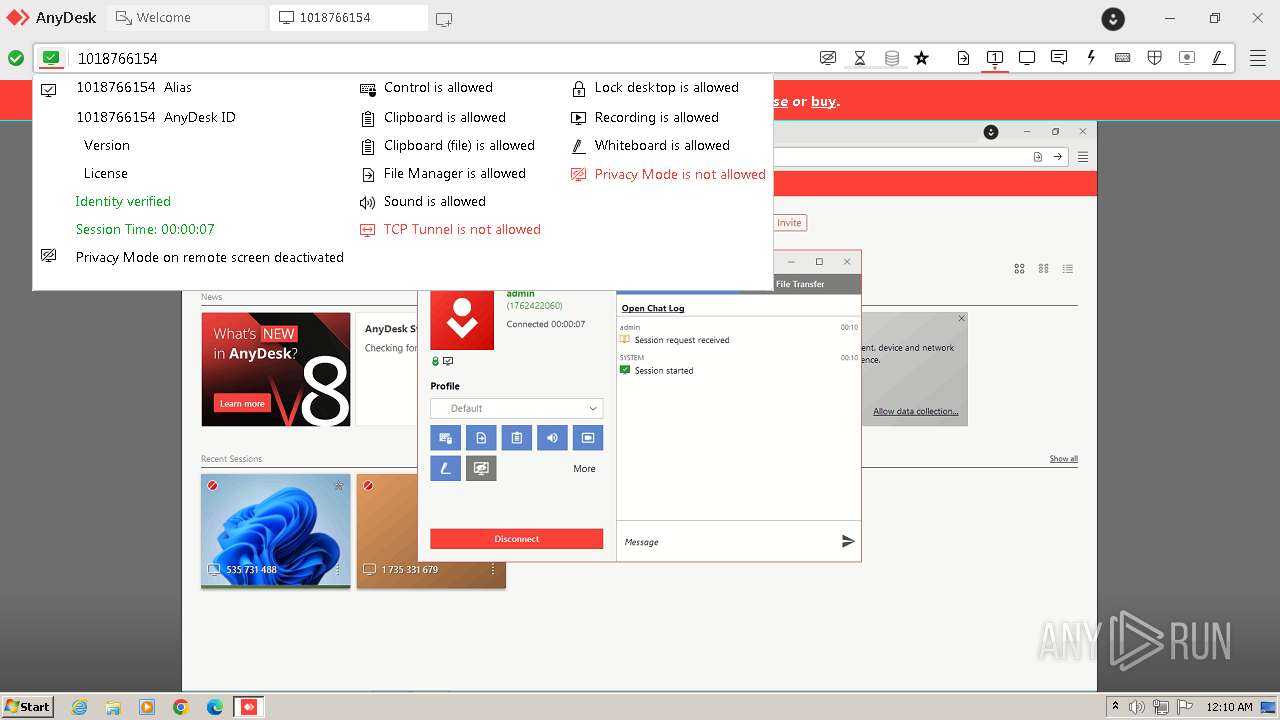1280x720 pixels.
Task: Click the chat Message input field
Action: point(728,542)
